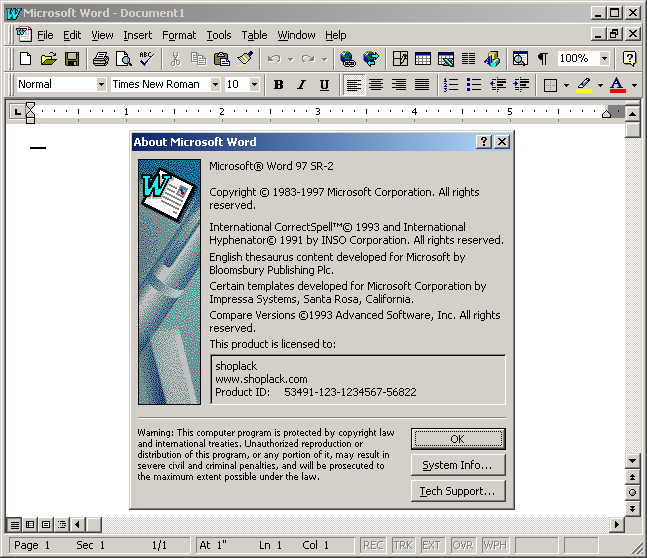647x558 pixels.
Task: Open the Edit menu
Action: (x=72, y=35)
